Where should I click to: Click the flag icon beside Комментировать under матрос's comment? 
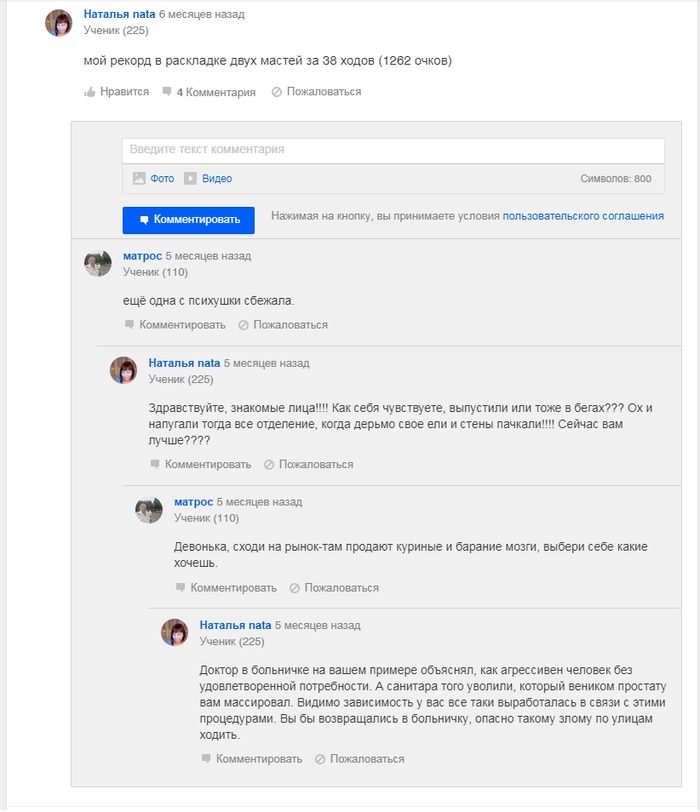(x=129, y=324)
